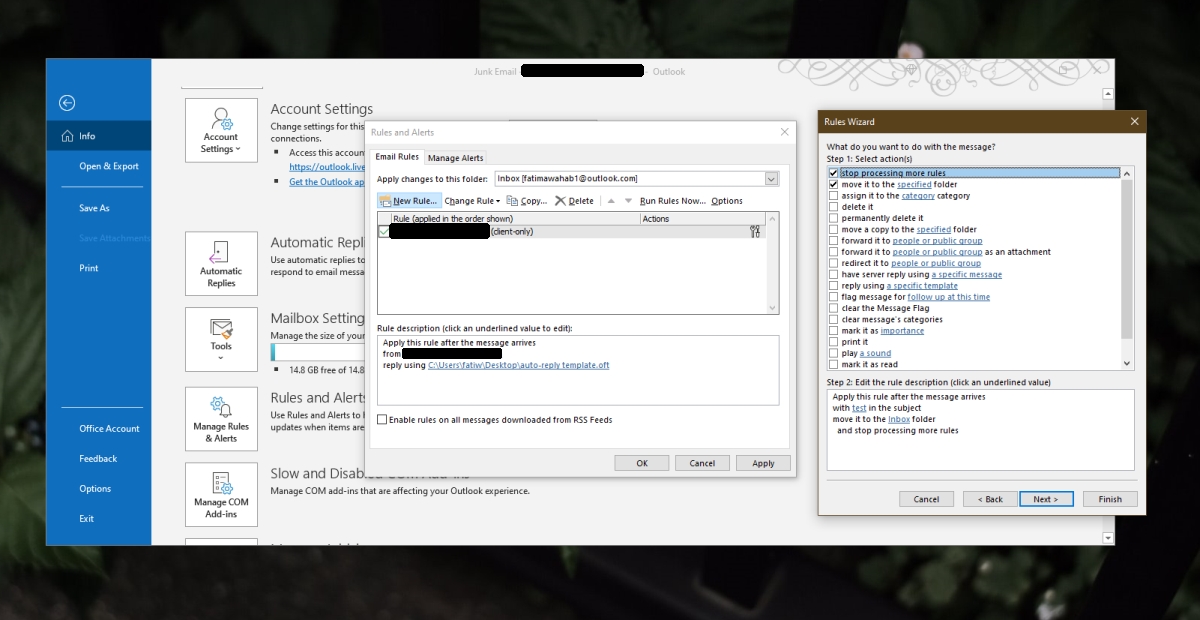Check 'redirect it to' action checkbox

[x=834, y=263]
